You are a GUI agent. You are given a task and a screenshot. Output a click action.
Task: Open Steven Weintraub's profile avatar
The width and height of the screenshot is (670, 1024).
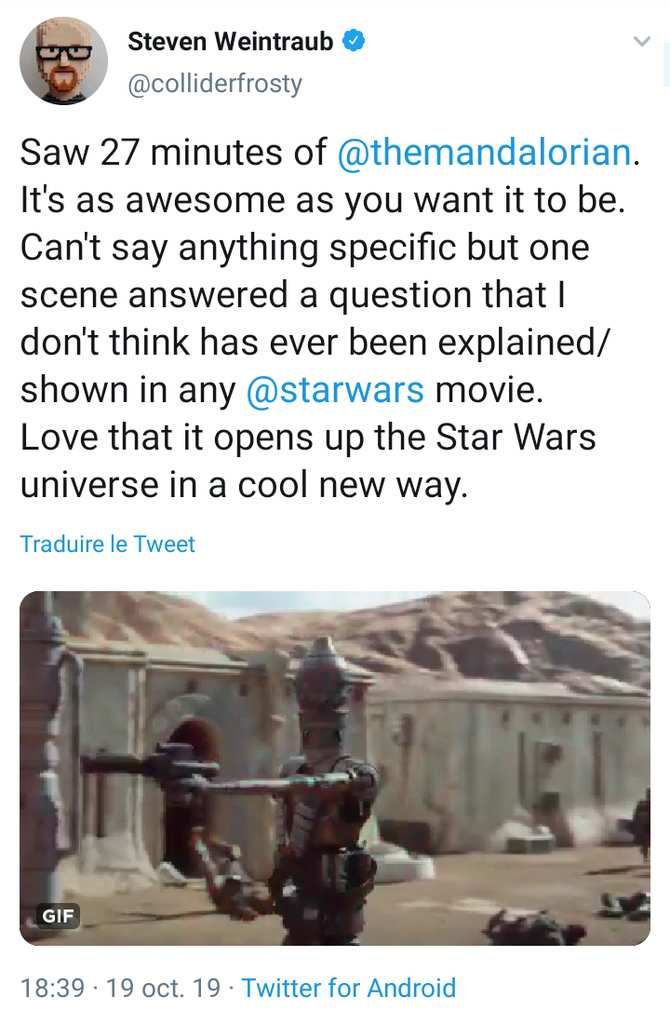point(63,61)
